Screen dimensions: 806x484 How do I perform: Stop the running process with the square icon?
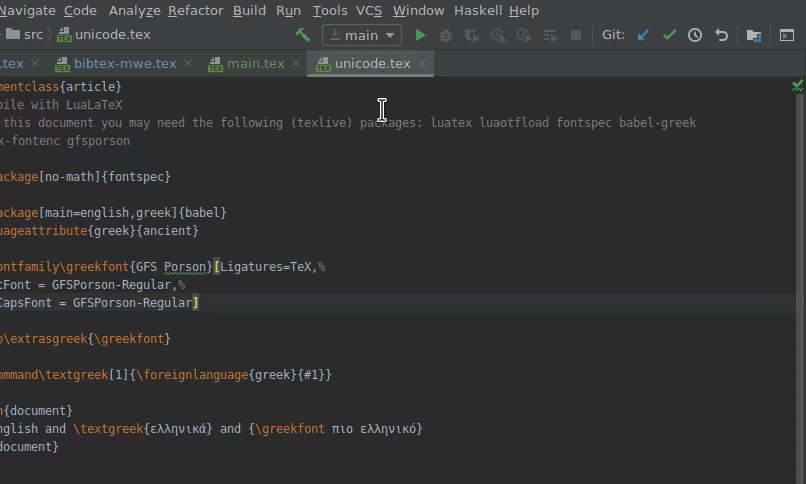pos(576,35)
